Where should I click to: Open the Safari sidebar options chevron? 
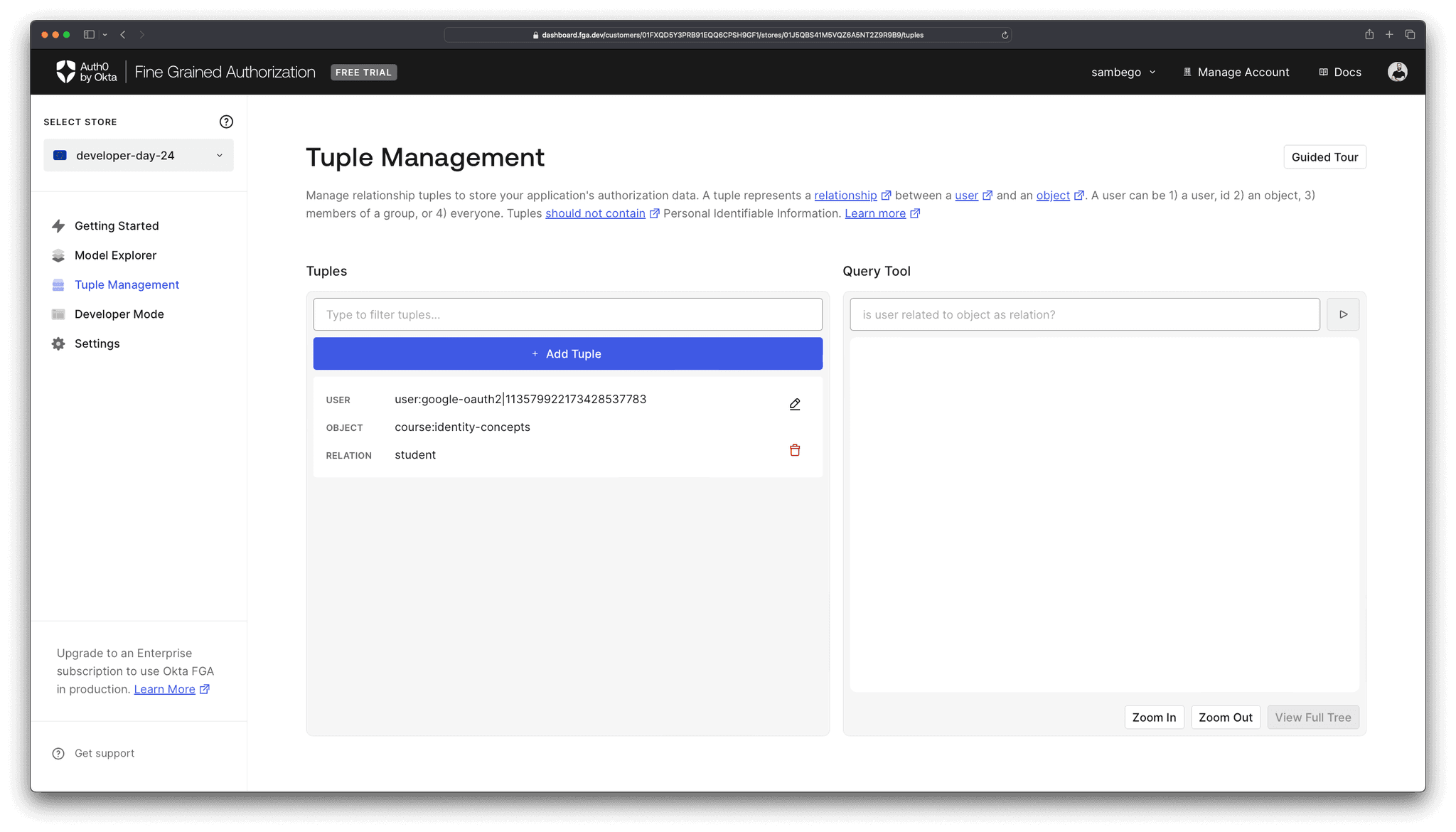(104, 34)
